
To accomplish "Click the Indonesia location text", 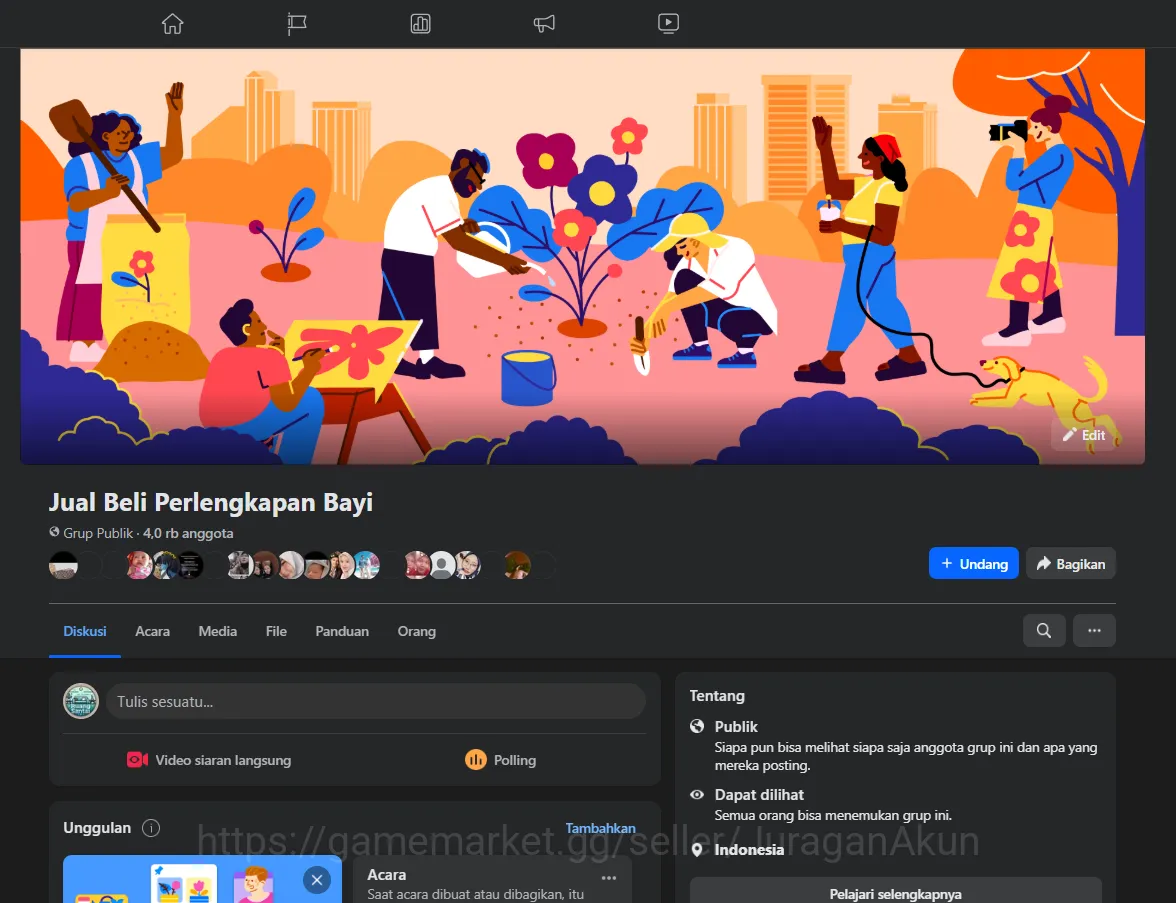I will [748, 850].
